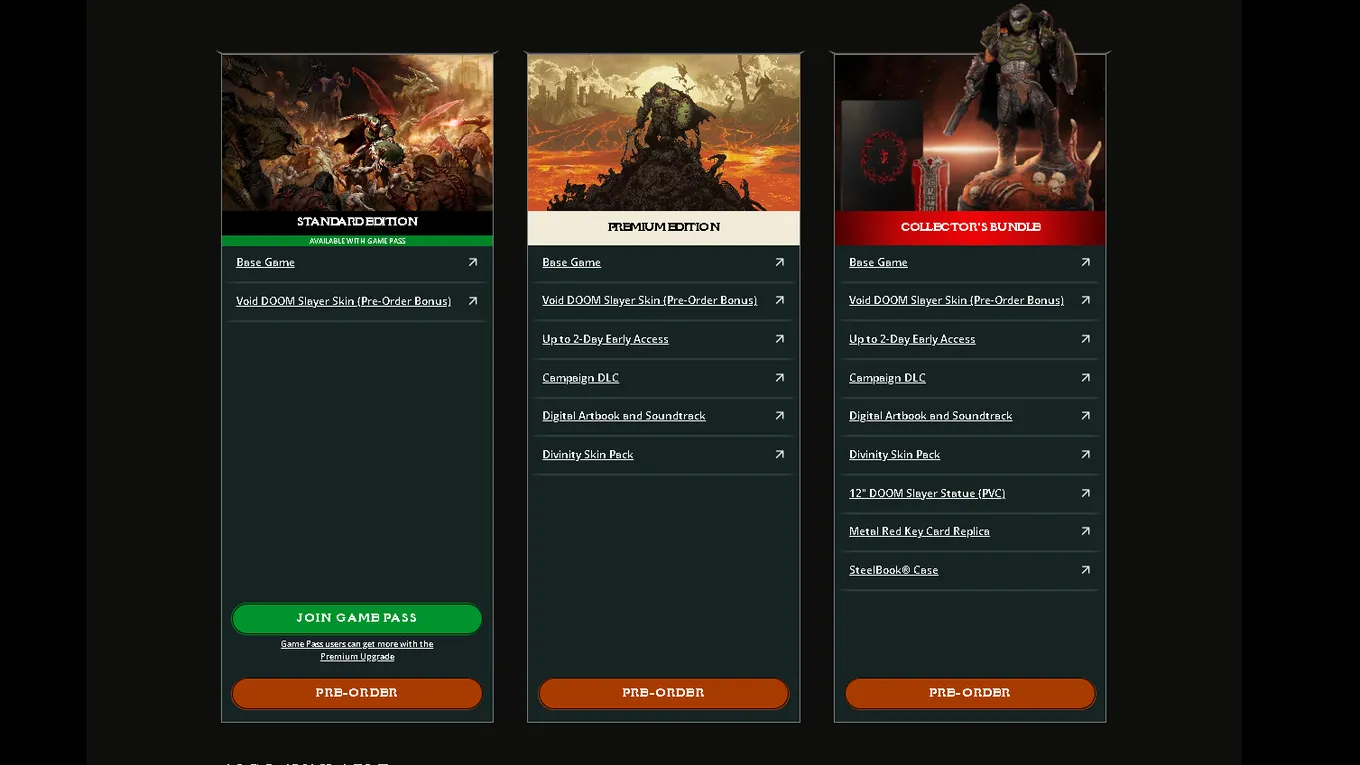Open Metal Red Key Card Replica link
The height and width of the screenshot is (765, 1360).
(x=919, y=531)
